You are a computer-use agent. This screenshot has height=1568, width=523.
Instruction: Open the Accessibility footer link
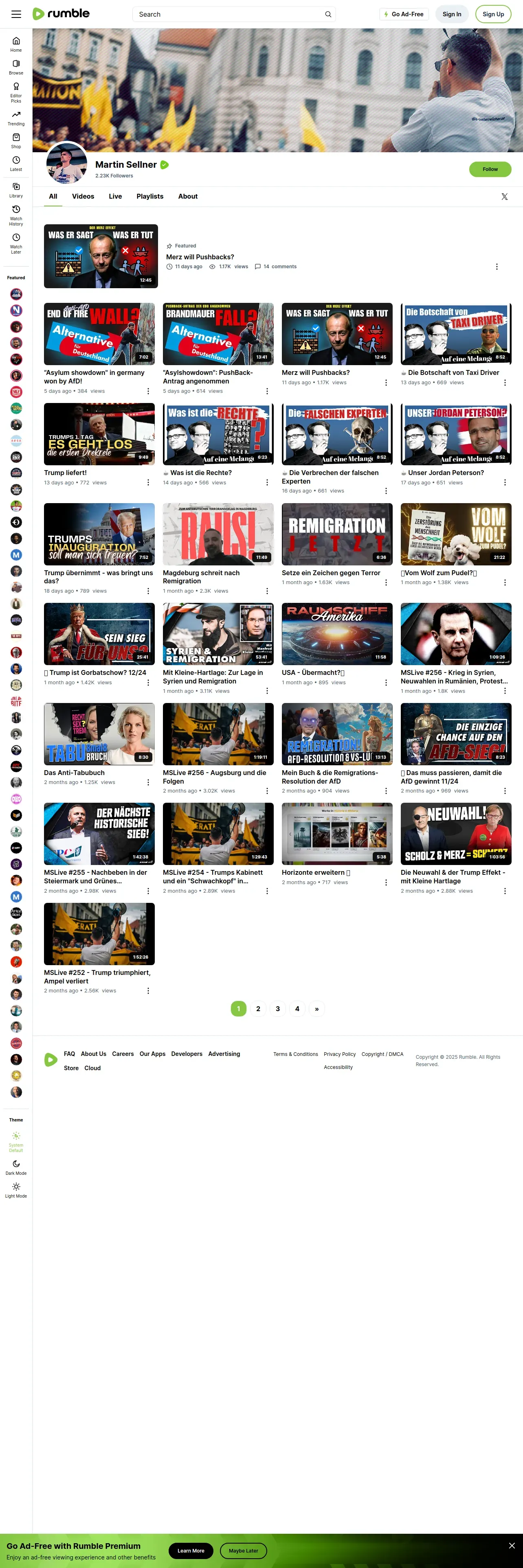coord(338,1067)
